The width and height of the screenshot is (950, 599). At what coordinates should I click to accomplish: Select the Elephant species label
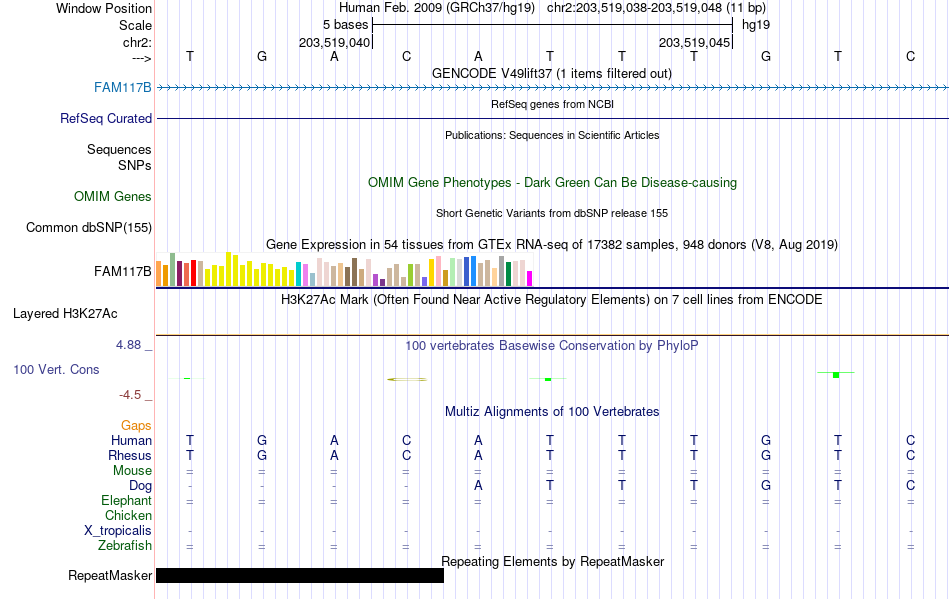point(126,501)
